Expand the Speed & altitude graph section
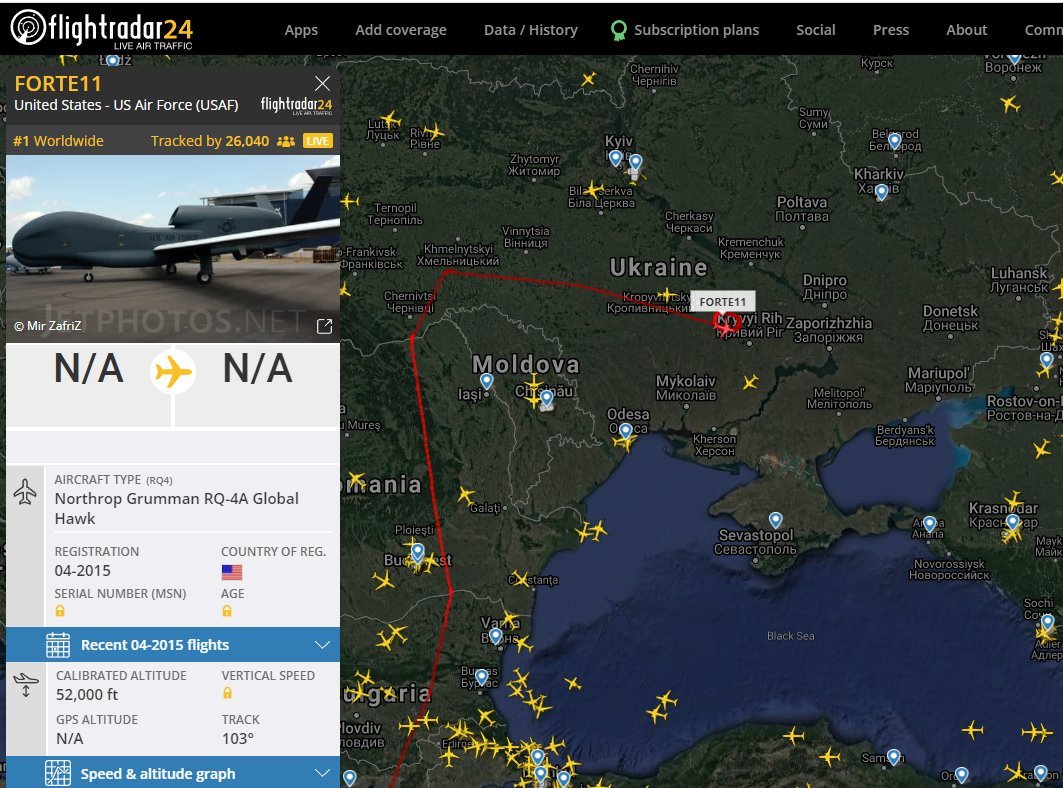1063x788 pixels. click(x=173, y=772)
